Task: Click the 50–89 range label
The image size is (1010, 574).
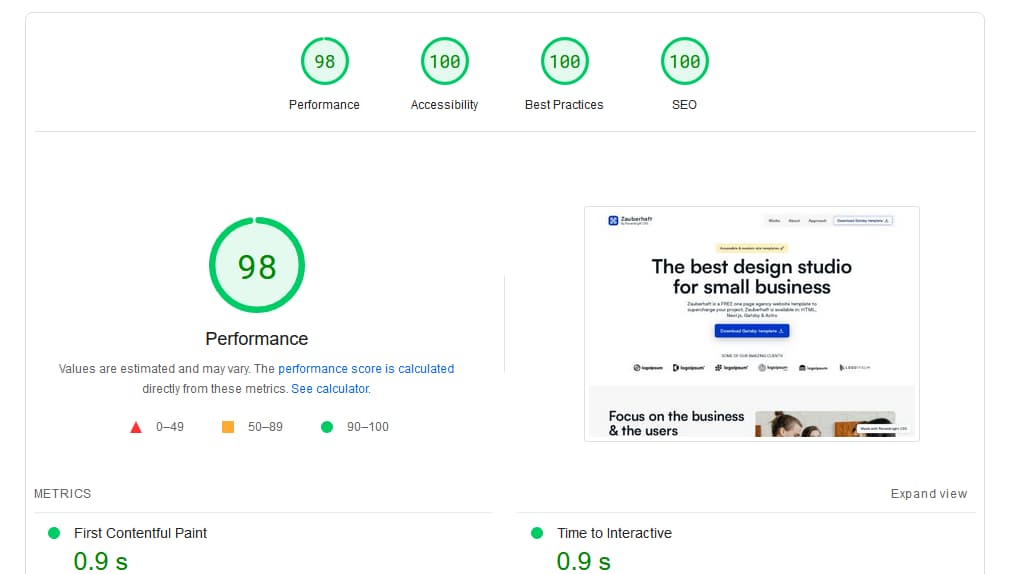Action: tap(265, 426)
